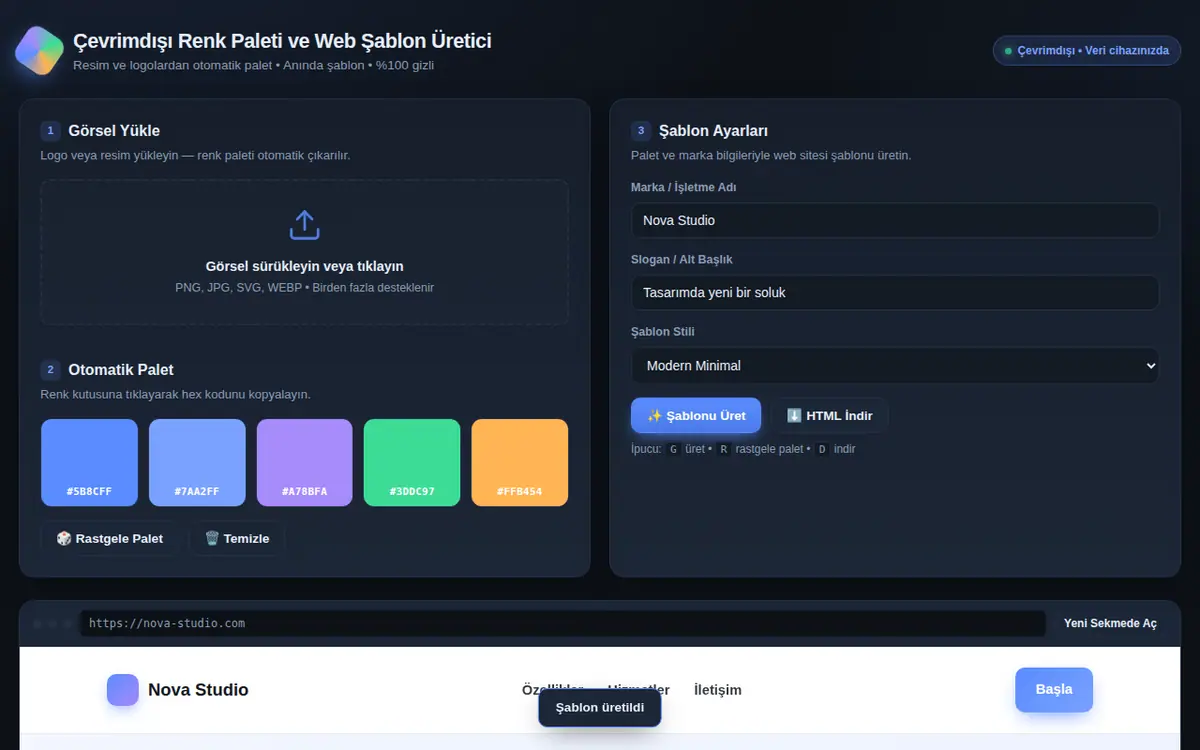Click the "PNG, JPG, SVG, WEBP" formats text
Image resolution: width=1200 pixels, height=750 pixels.
pos(304,287)
